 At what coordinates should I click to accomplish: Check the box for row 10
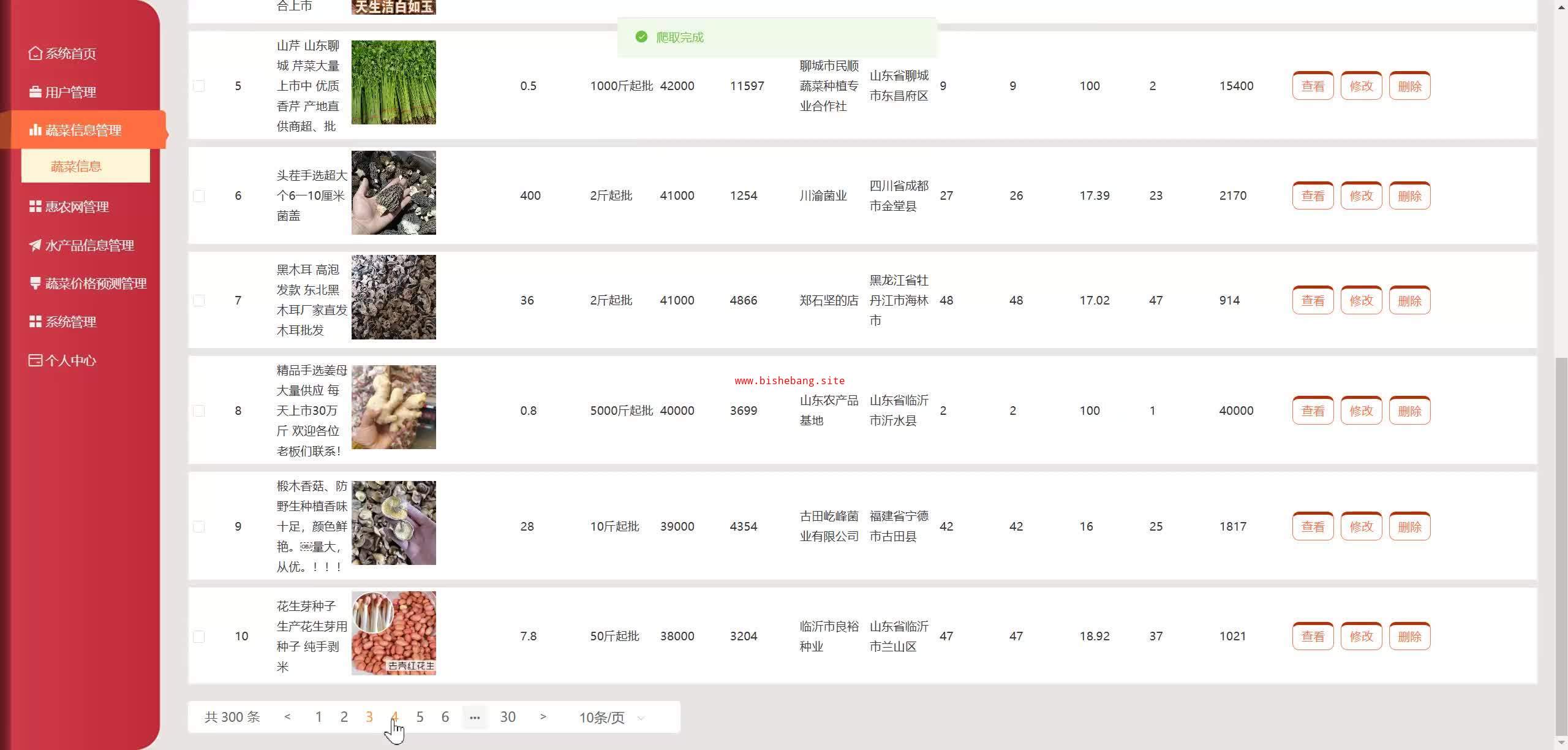[x=199, y=637]
